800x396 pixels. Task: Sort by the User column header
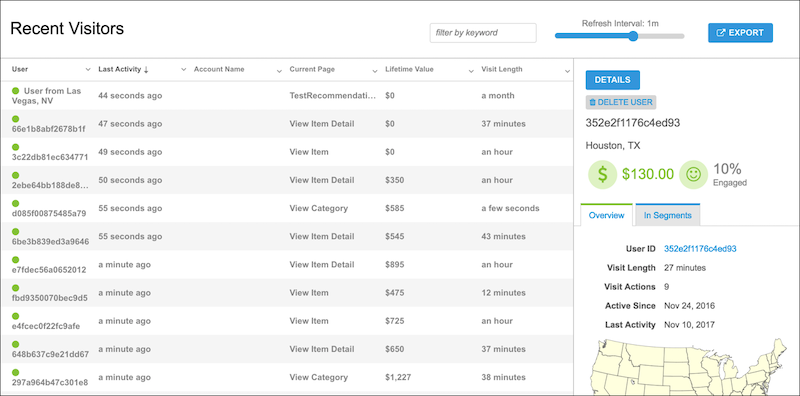click(20, 69)
